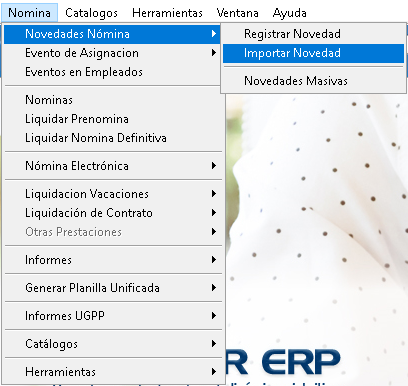Viewport: 408px width, 386px height.
Task: Expand submenu arrow of Informes
Action: click(x=214, y=260)
